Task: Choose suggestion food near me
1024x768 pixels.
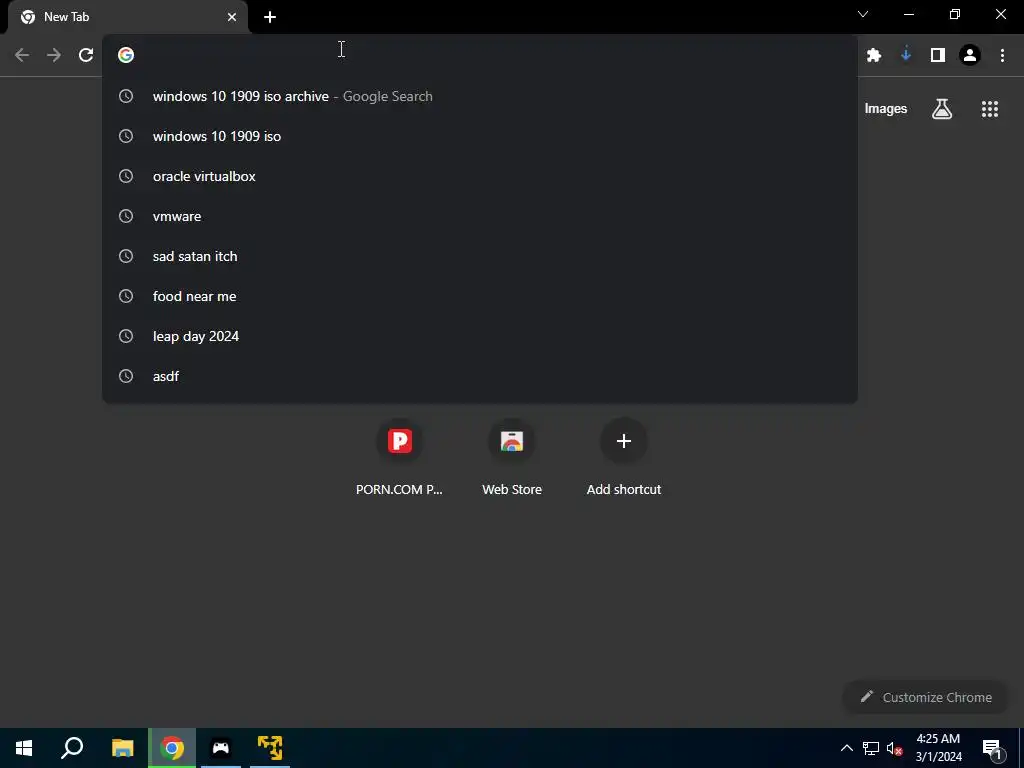Action: 480,296
